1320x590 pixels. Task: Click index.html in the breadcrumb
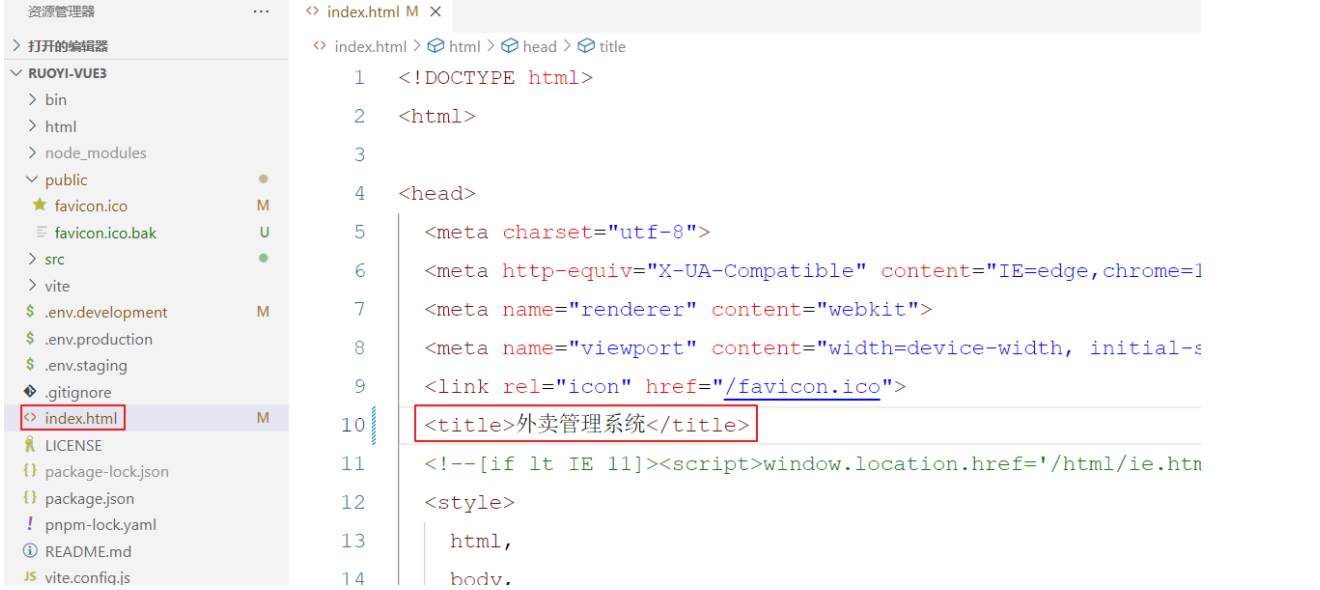[x=370, y=46]
